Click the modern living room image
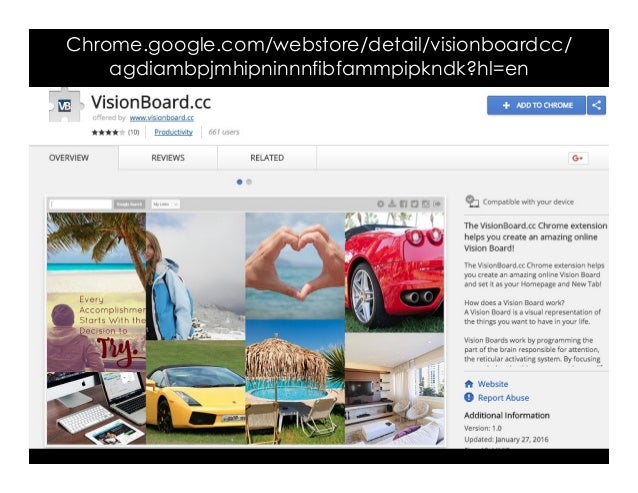This screenshot has height=493, width=638. click(x=395, y=388)
